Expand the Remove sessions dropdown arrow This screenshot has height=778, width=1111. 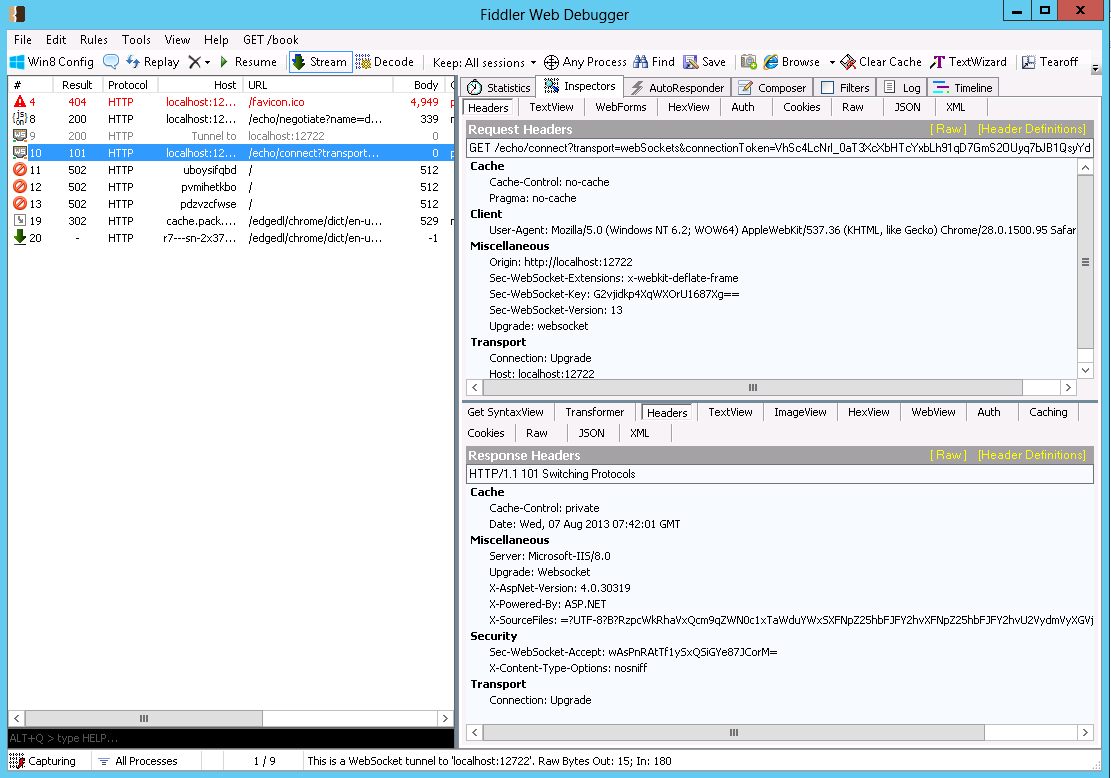[x=207, y=62]
